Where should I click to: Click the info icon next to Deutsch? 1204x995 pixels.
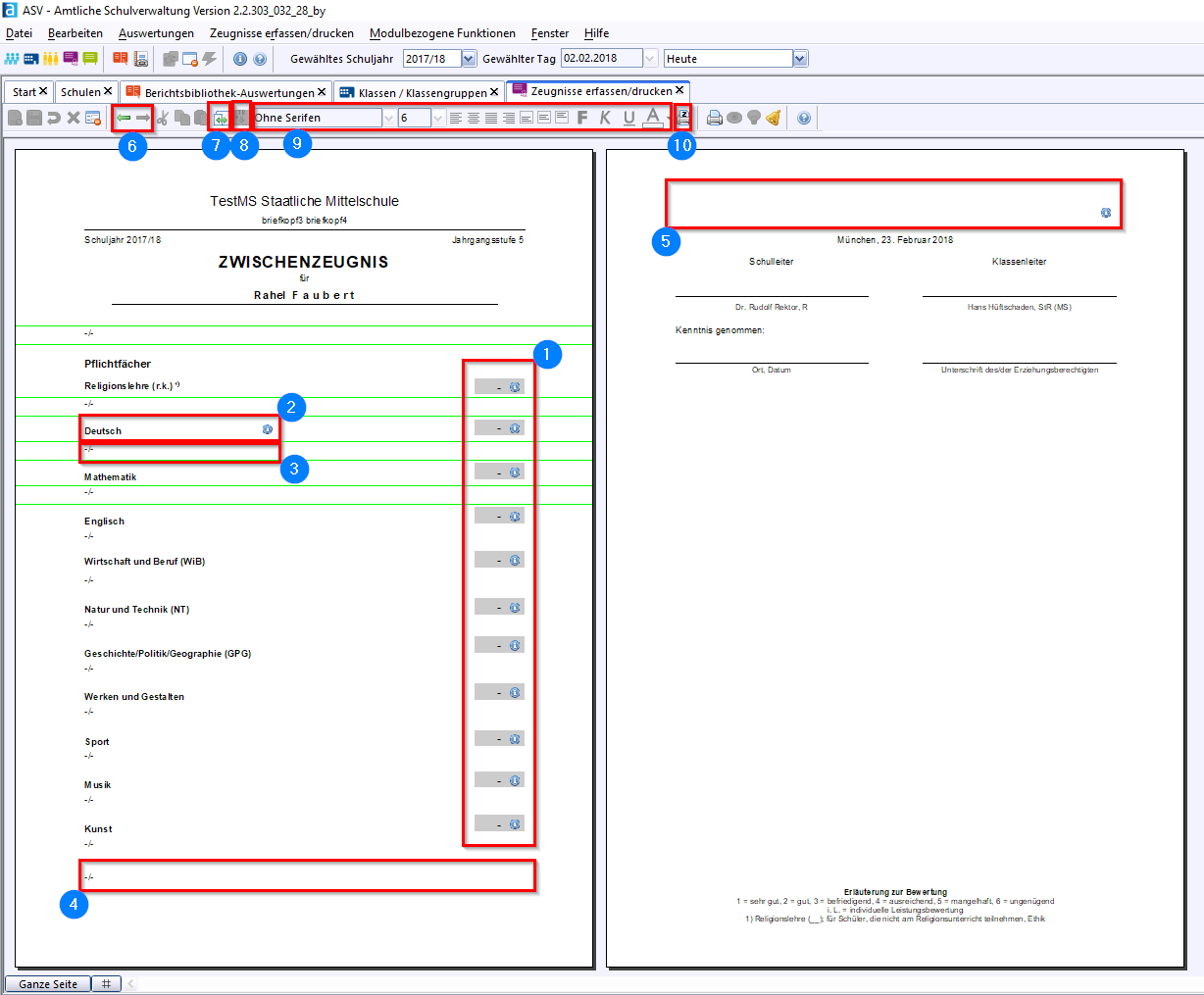(268, 429)
